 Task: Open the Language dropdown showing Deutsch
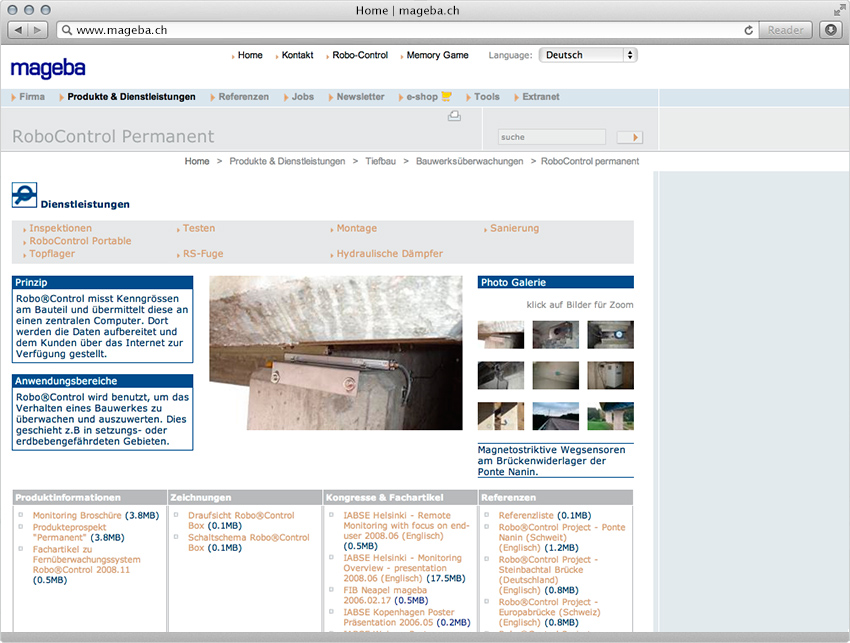pos(588,55)
